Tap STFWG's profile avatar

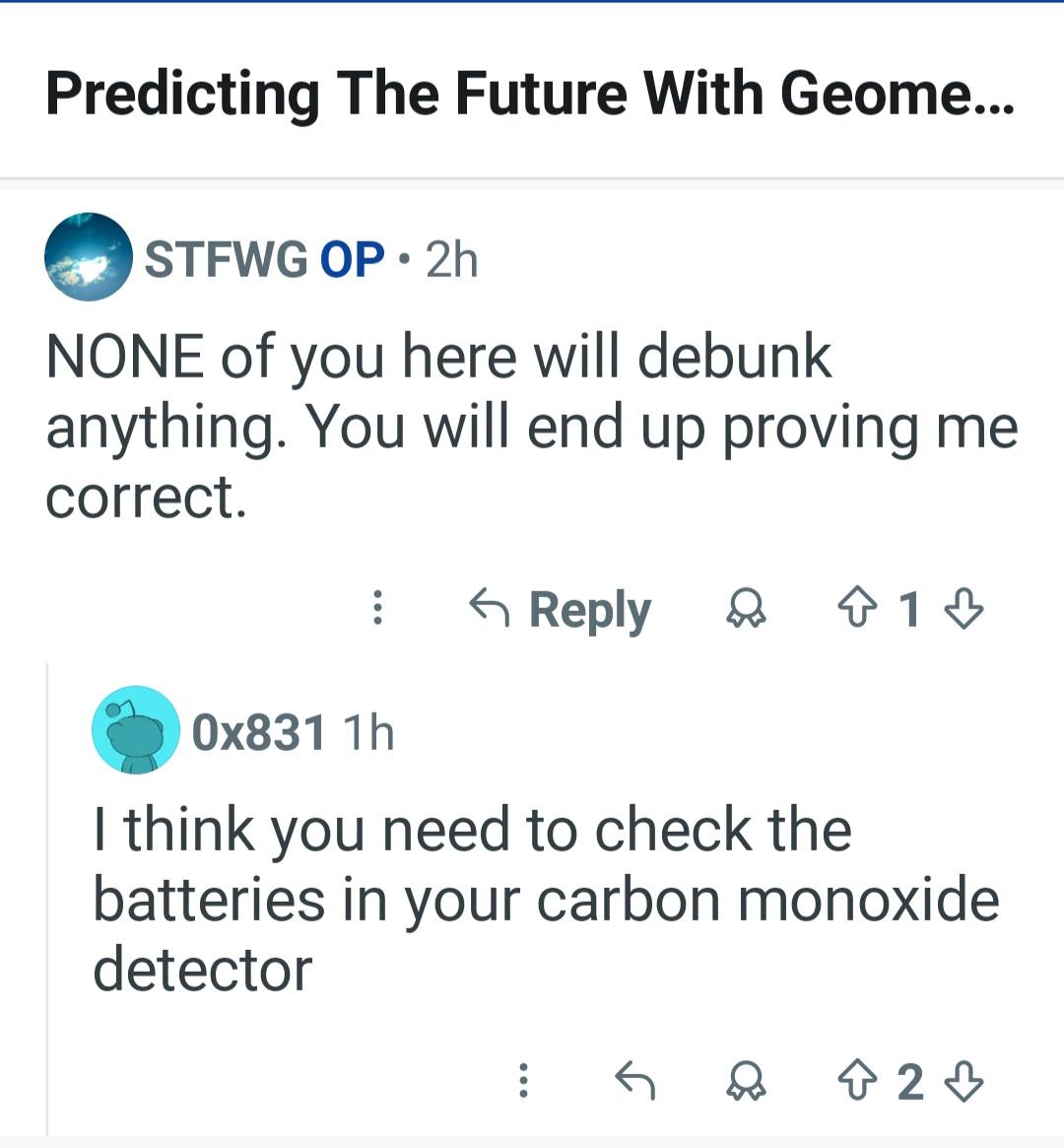[x=89, y=256]
